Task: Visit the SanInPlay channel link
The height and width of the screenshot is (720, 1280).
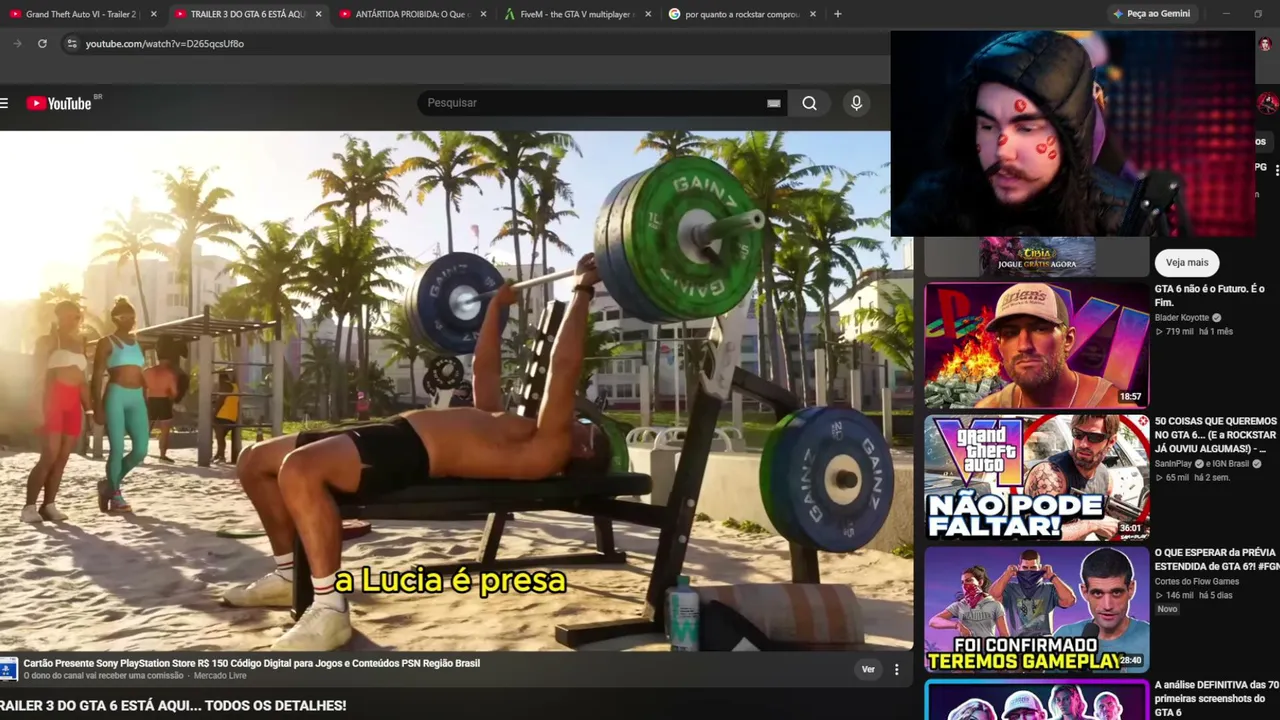Action: [x=1174, y=464]
